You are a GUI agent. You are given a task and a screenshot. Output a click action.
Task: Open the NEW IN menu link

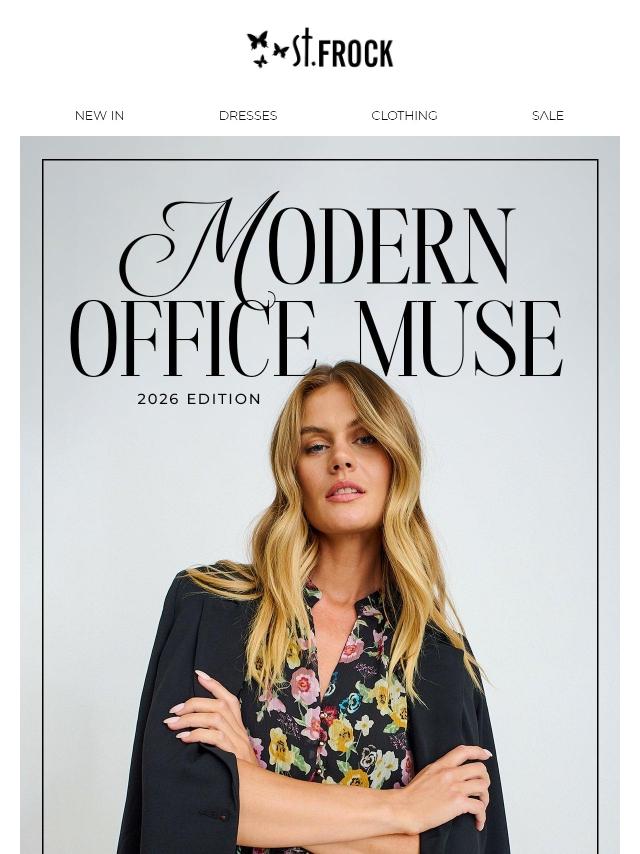click(x=99, y=115)
